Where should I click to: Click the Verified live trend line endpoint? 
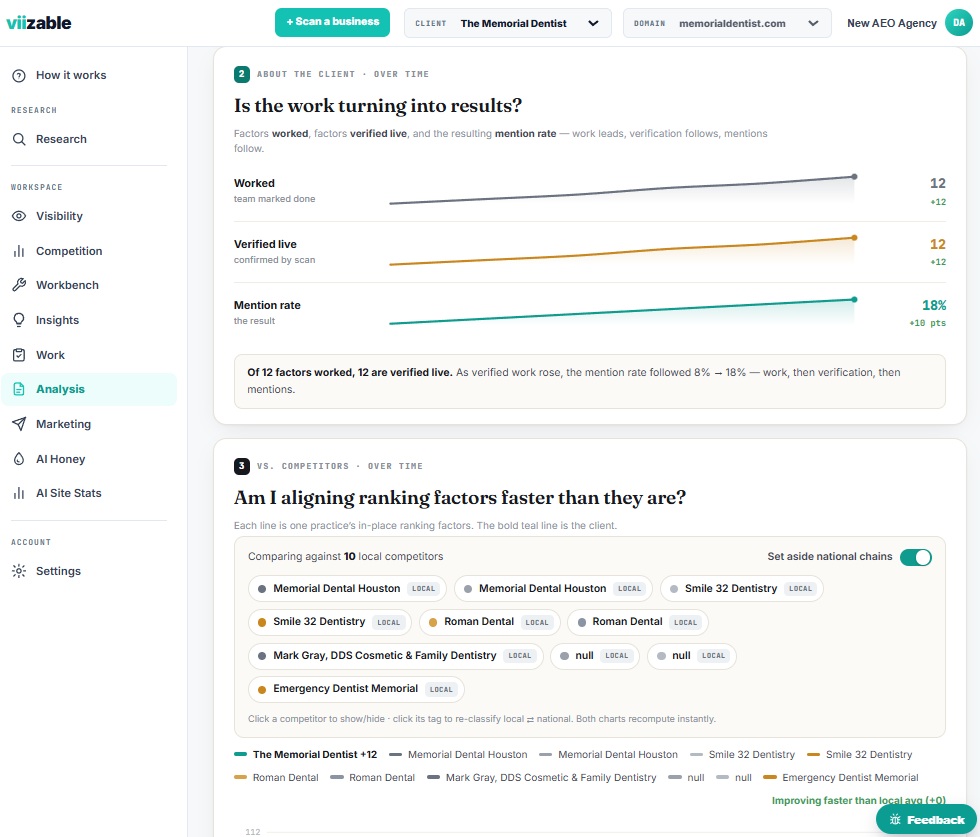tap(854, 238)
